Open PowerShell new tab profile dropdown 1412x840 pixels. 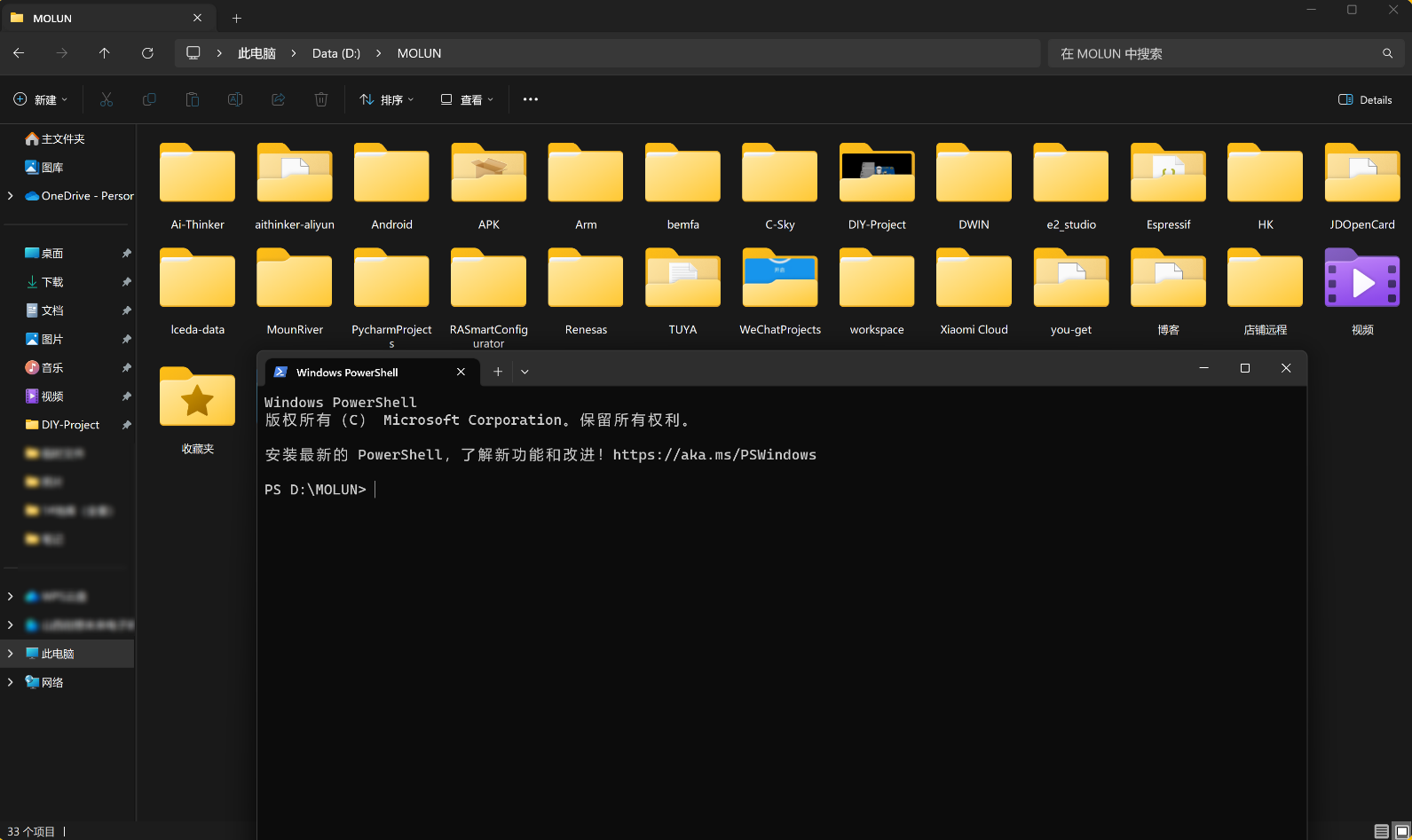525,372
